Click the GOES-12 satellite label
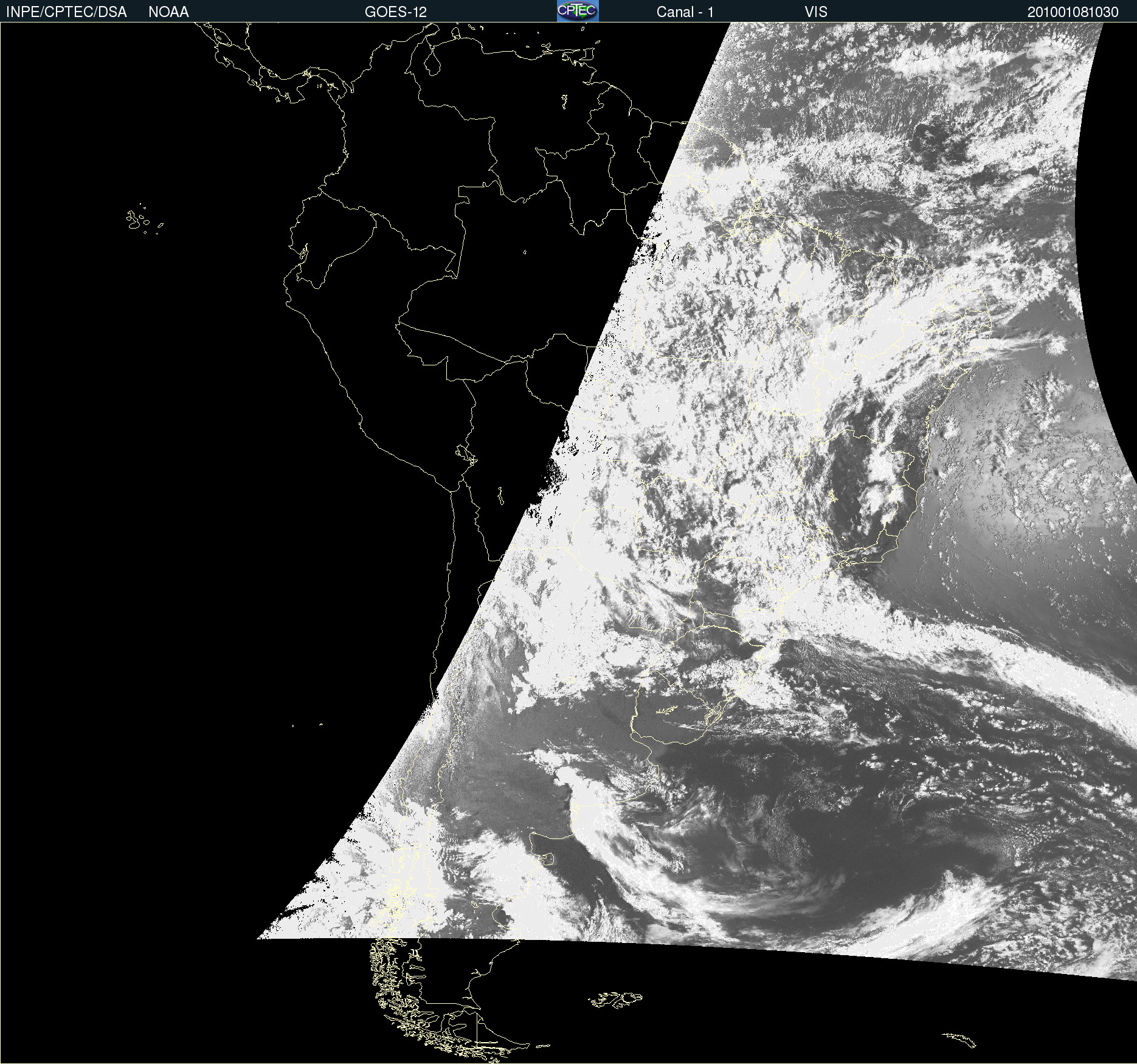Image resolution: width=1137 pixels, height=1064 pixels. (396, 12)
